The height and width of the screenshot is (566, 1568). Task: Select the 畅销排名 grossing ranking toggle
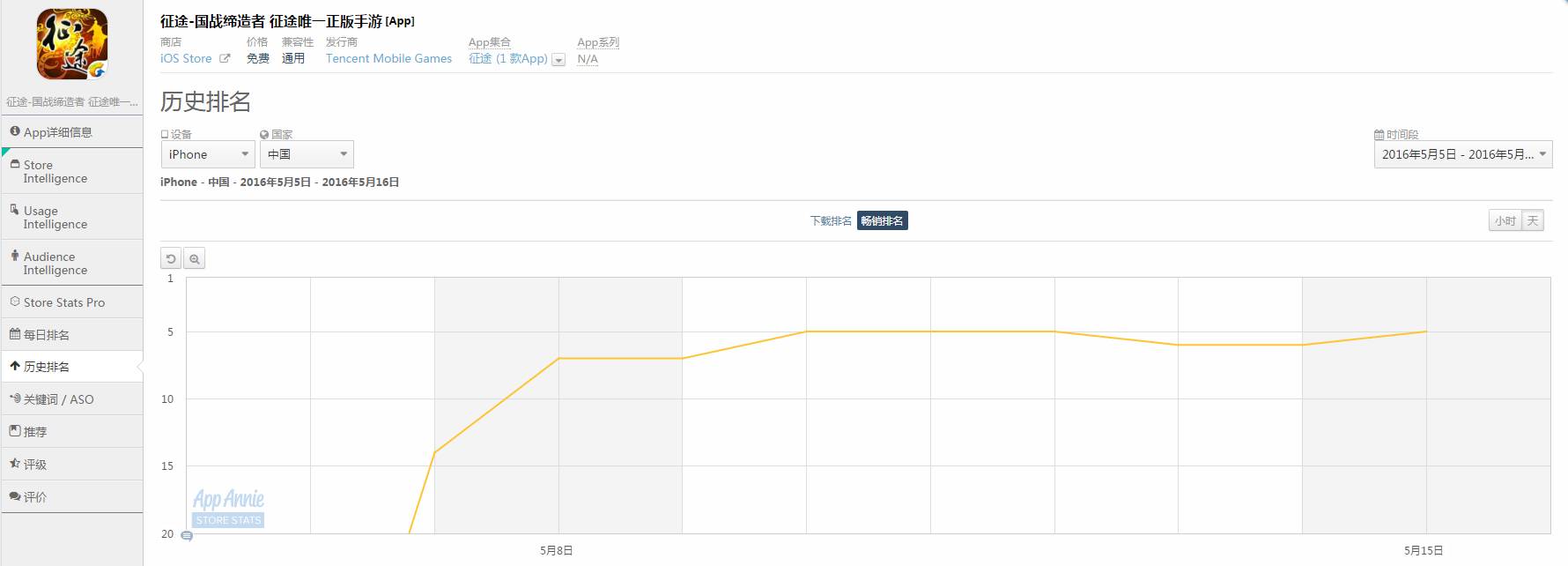pos(882,221)
